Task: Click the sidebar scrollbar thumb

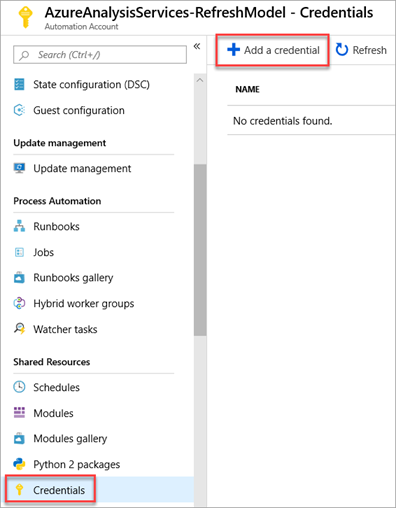Action: coord(200,250)
